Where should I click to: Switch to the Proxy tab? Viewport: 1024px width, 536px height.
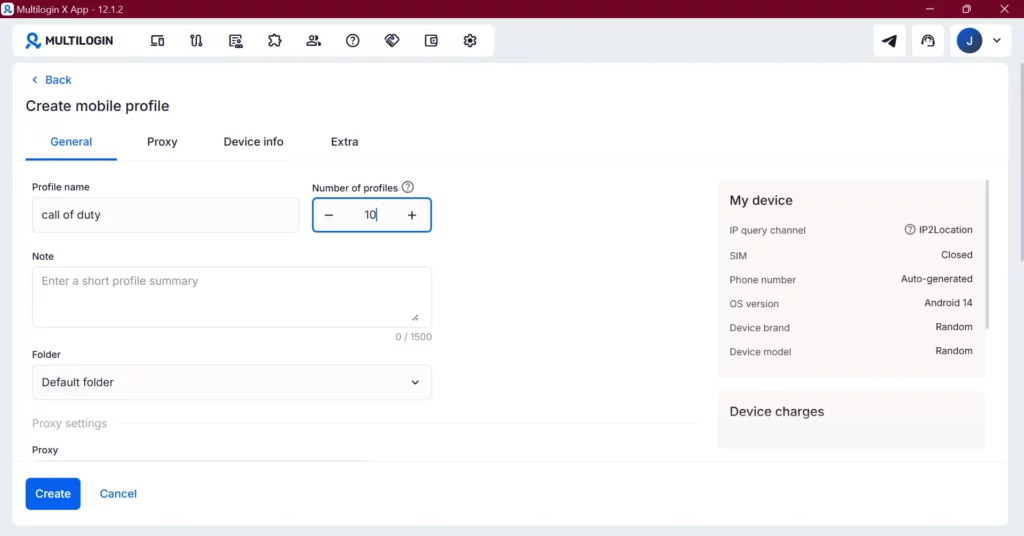coord(162,142)
